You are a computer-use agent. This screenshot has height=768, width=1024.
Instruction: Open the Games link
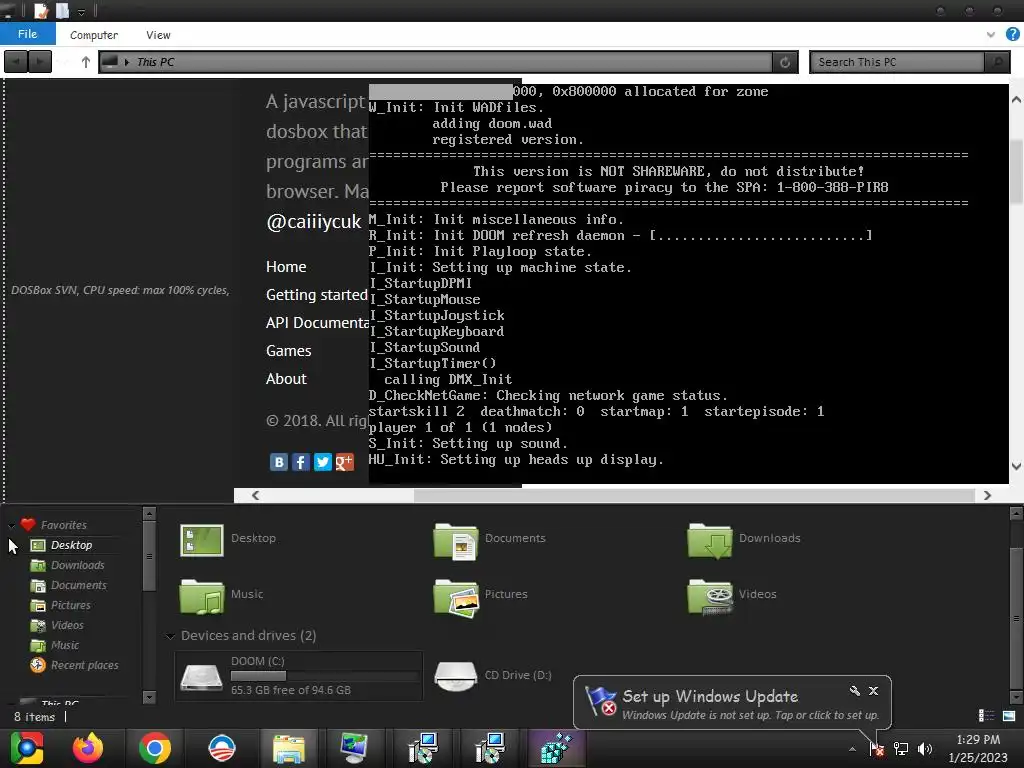289,351
